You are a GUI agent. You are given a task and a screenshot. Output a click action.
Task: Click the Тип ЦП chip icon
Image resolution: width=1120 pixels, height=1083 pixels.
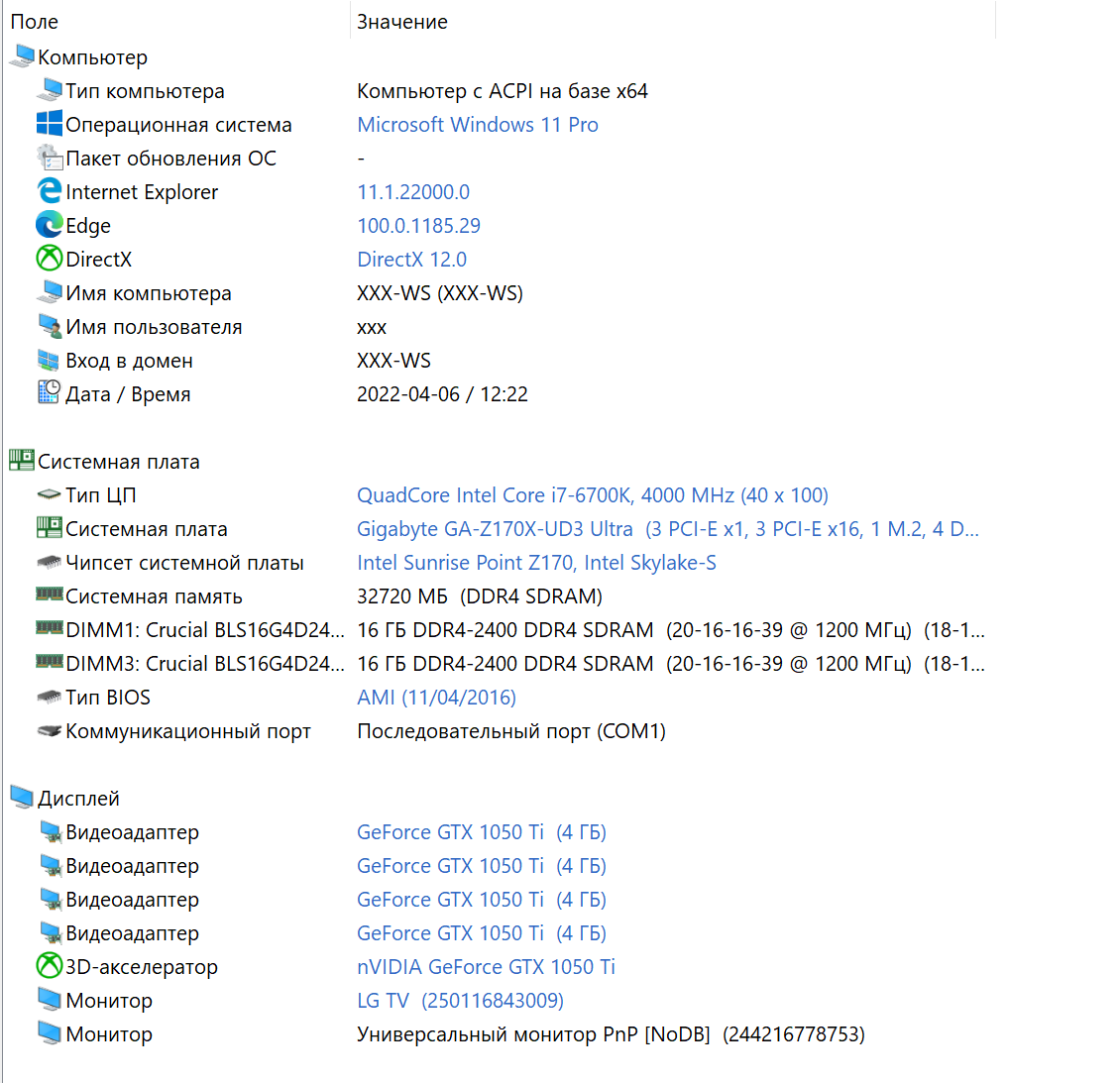[50, 494]
